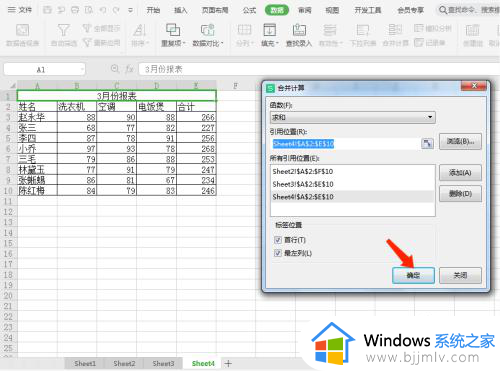Click the 全部显示 filter option

point(101,28)
